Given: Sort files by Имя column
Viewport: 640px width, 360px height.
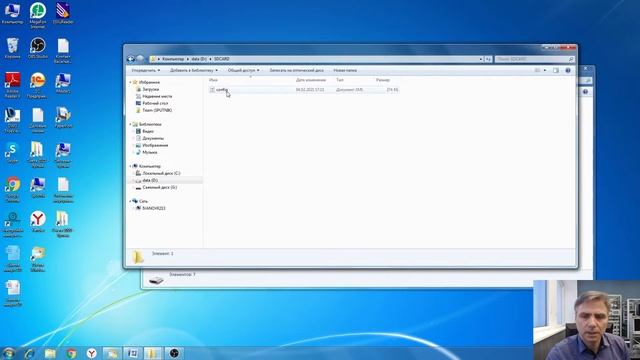Looking at the screenshot, I should (x=213, y=80).
